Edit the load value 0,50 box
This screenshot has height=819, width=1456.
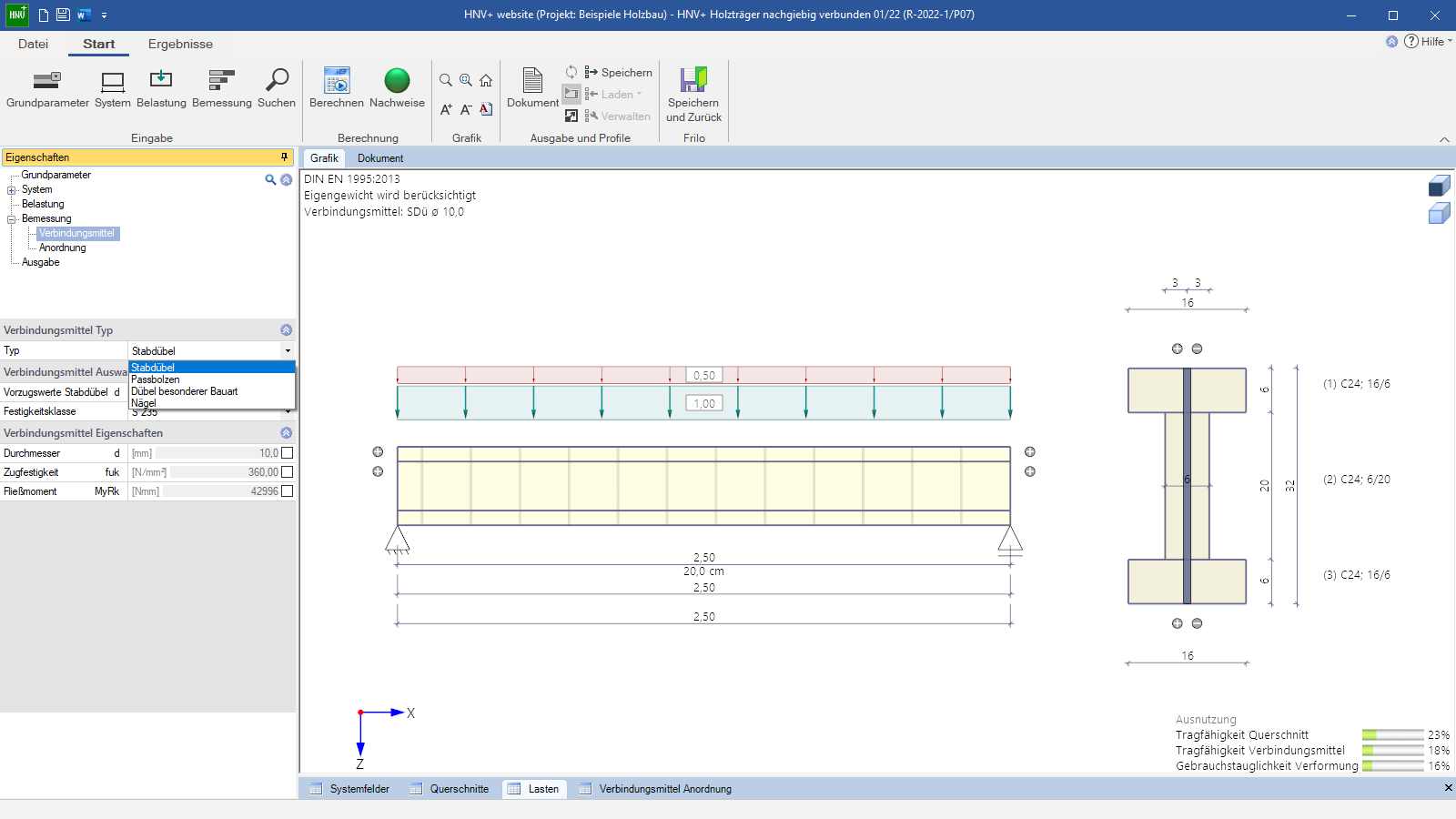coord(704,375)
